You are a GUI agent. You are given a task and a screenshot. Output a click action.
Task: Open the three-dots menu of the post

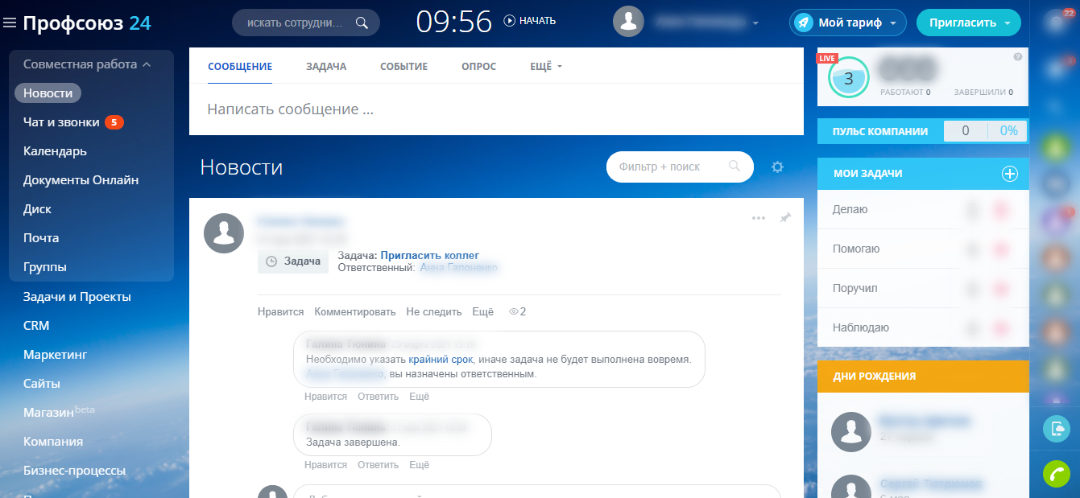(x=758, y=218)
